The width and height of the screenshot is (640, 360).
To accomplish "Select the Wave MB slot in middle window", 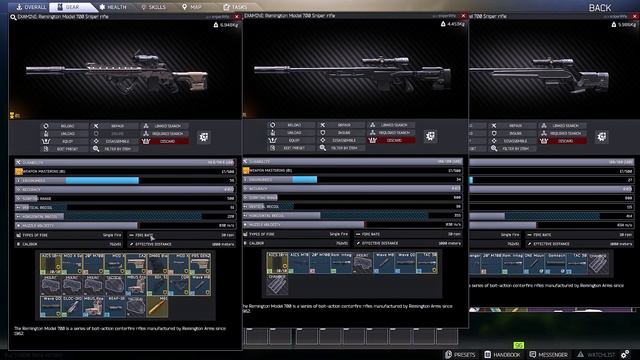I will click(x=384, y=262).
